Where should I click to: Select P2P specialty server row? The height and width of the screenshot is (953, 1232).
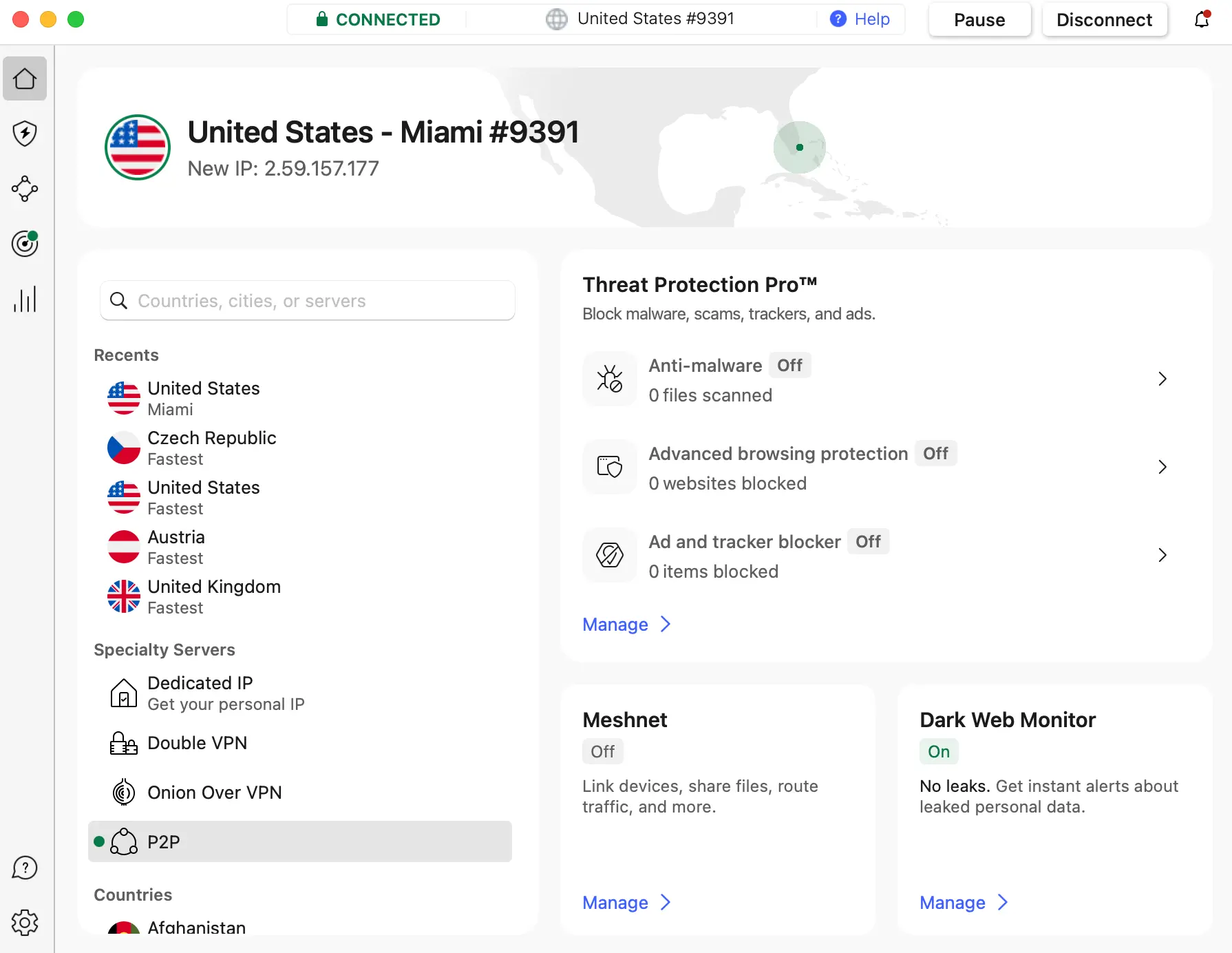pyautogui.click(x=300, y=841)
